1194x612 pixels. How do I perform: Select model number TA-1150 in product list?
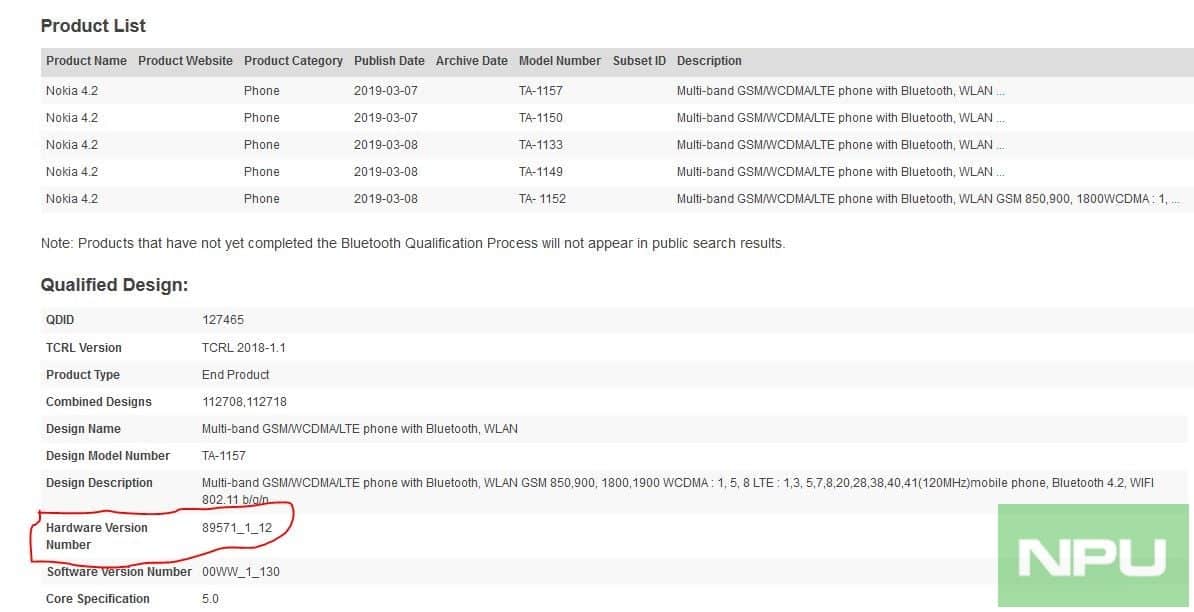pyautogui.click(x=540, y=118)
